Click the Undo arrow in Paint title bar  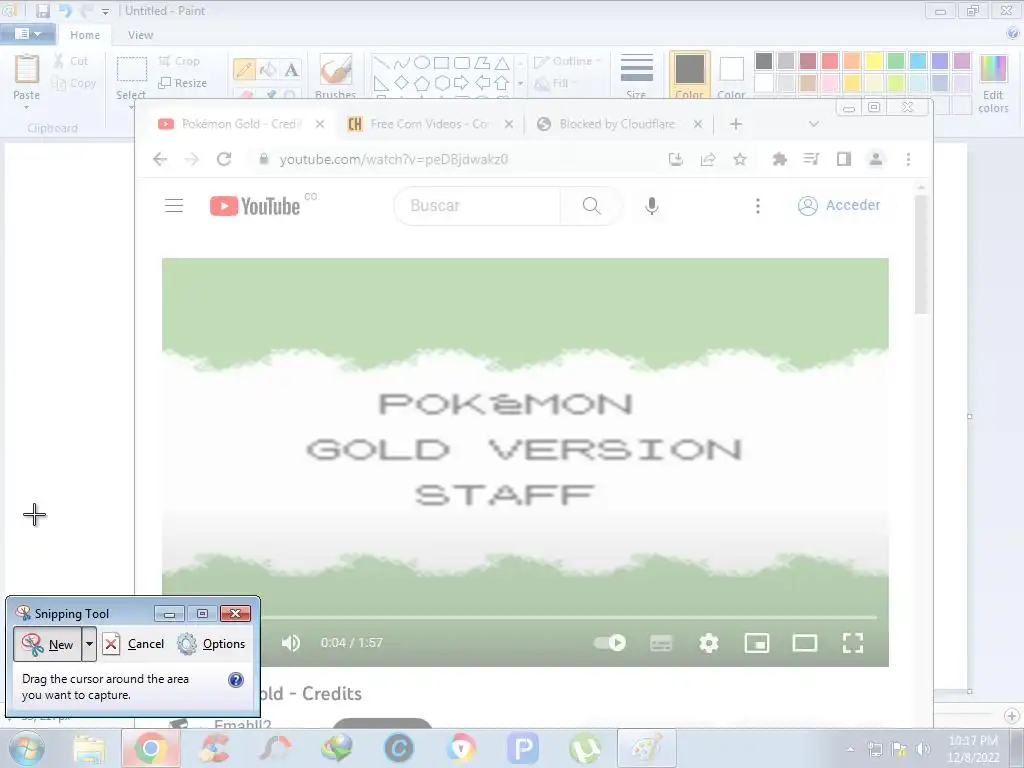pyautogui.click(x=65, y=11)
